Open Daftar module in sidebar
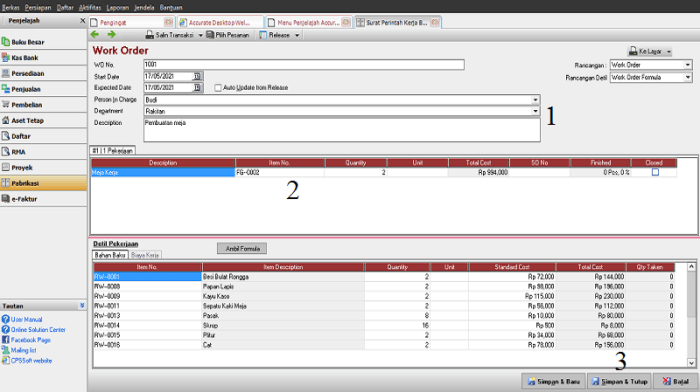This screenshot has width=700, height=392. [x=43, y=136]
